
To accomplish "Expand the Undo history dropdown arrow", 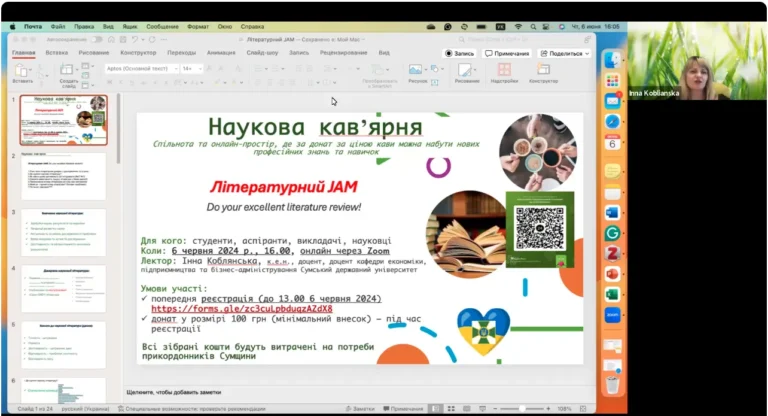I will (x=142, y=39).
